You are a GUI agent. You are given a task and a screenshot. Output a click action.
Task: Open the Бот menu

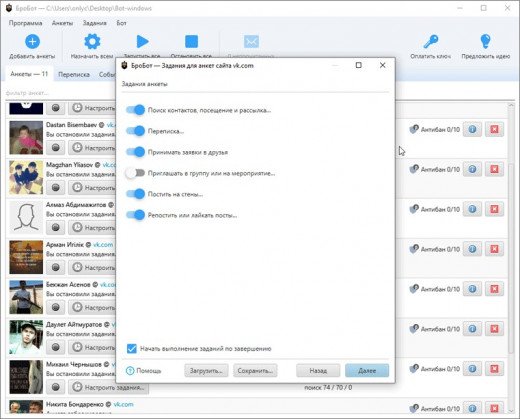pyautogui.click(x=121, y=23)
